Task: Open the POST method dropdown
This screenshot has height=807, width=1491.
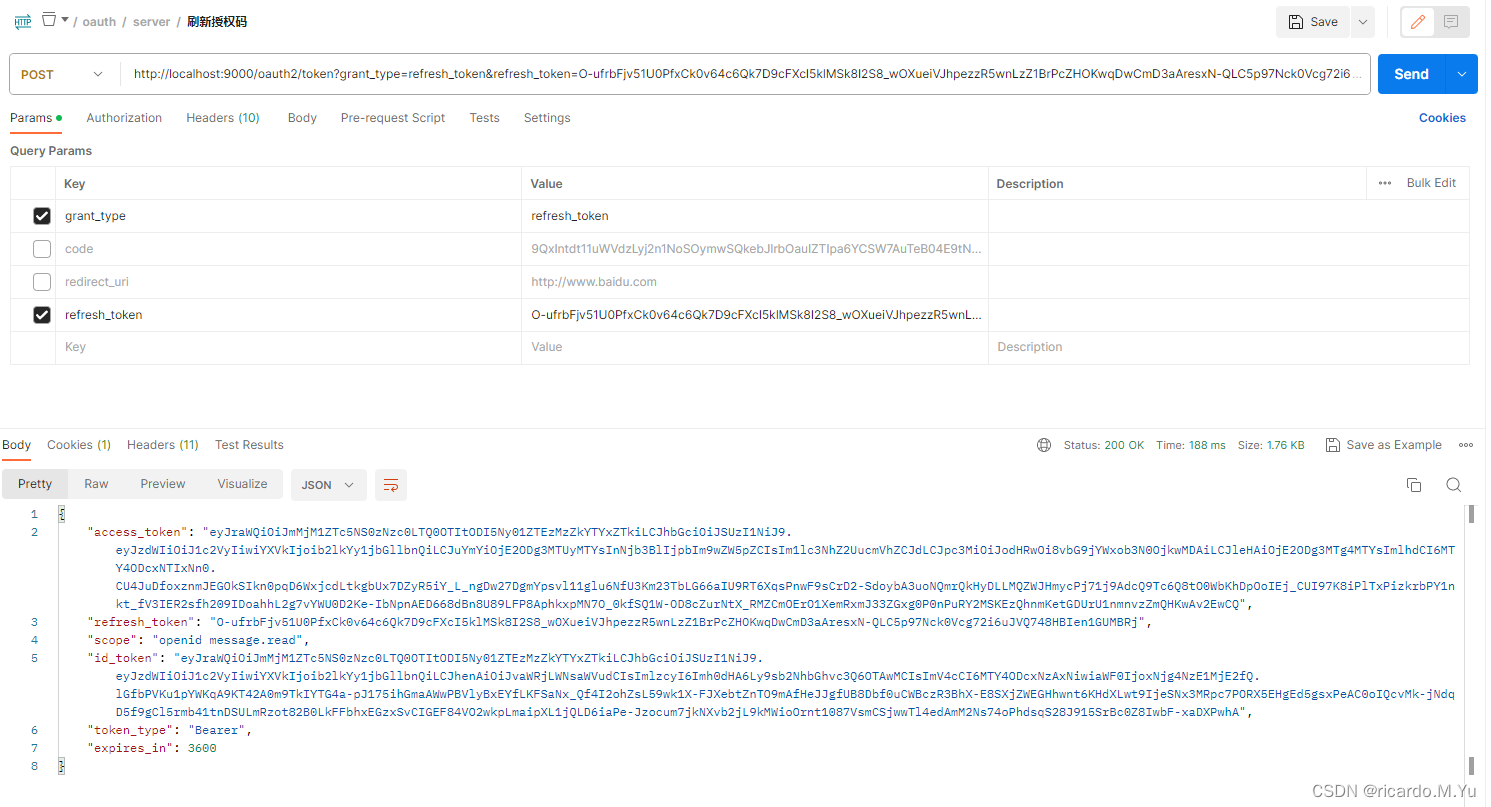Action: pyautogui.click(x=63, y=74)
